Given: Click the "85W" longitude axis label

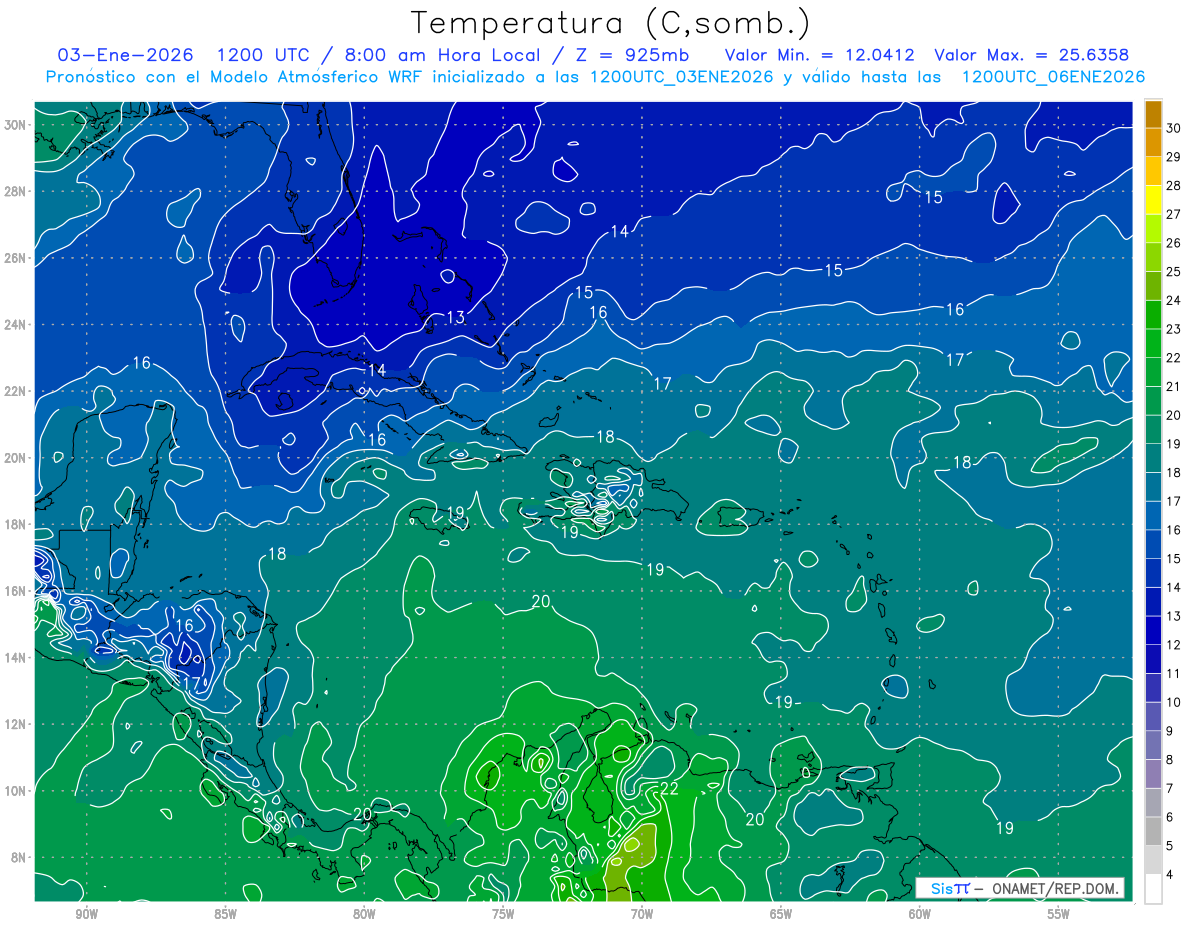Looking at the screenshot, I should pyautogui.click(x=225, y=914).
